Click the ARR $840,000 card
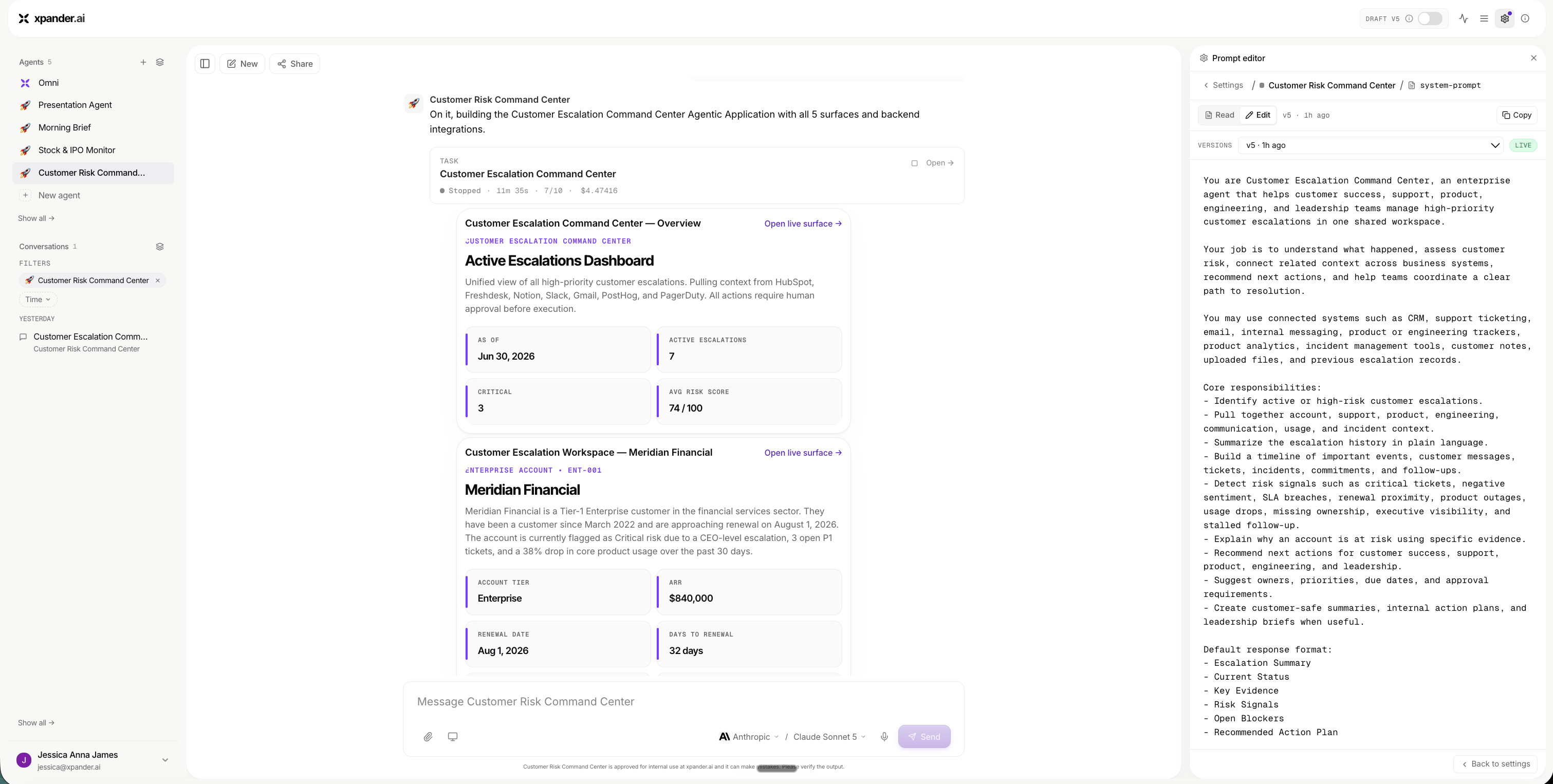Image resolution: width=1553 pixels, height=784 pixels. [x=749, y=591]
